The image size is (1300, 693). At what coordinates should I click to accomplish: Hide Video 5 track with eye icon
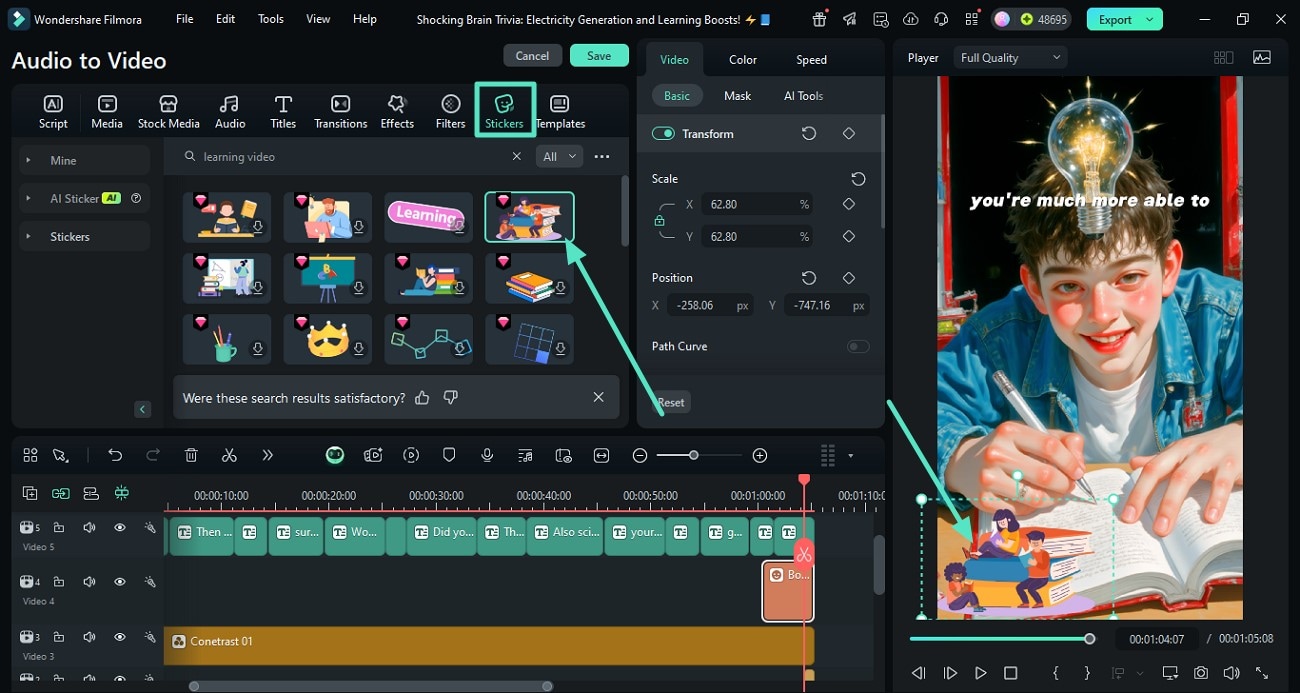pyautogui.click(x=119, y=527)
